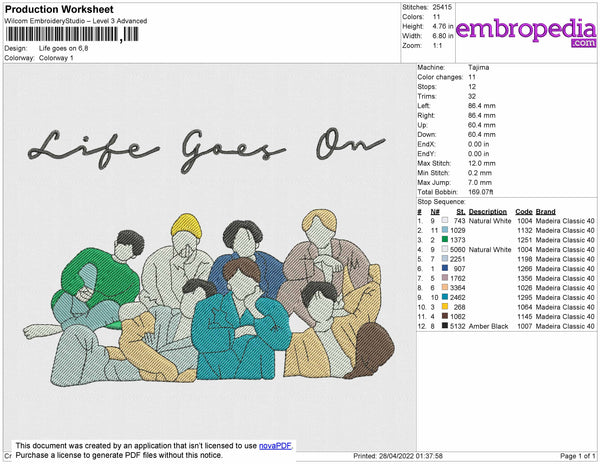This screenshot has height=464, width=600.
Task: Select the peach swatch for code 1026
Action: pos(445,288)
